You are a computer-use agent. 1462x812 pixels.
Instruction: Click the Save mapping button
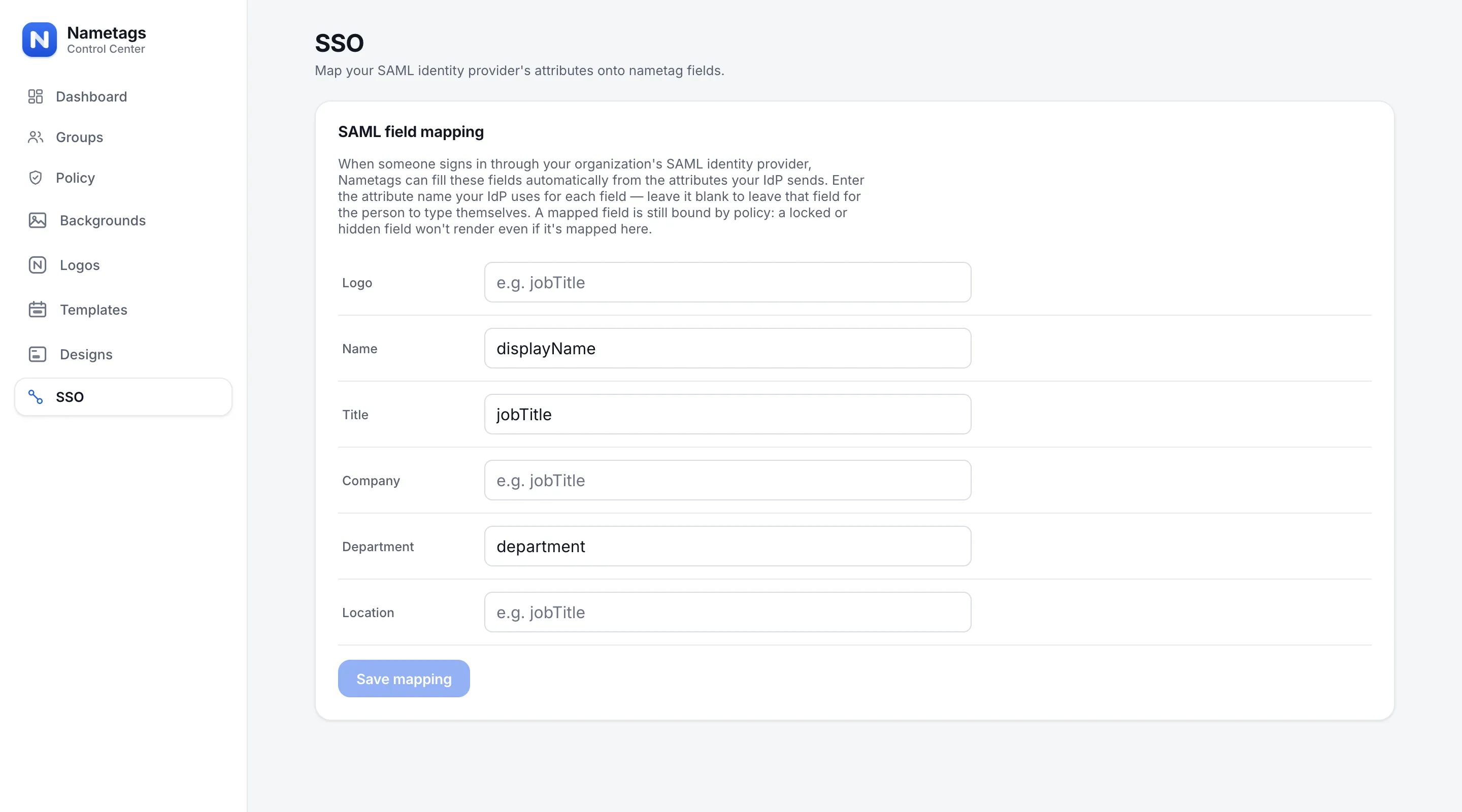click(404, 679)
